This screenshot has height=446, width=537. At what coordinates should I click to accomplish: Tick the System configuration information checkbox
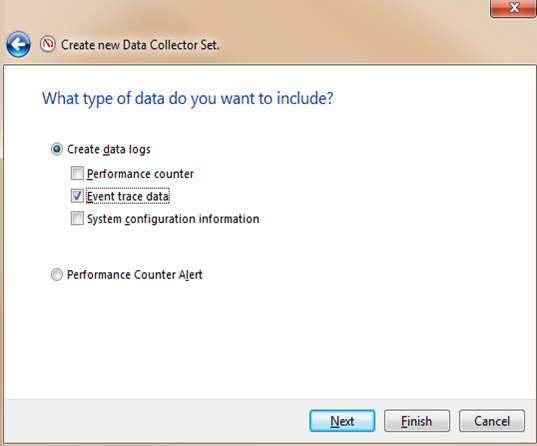pos(77,219)
